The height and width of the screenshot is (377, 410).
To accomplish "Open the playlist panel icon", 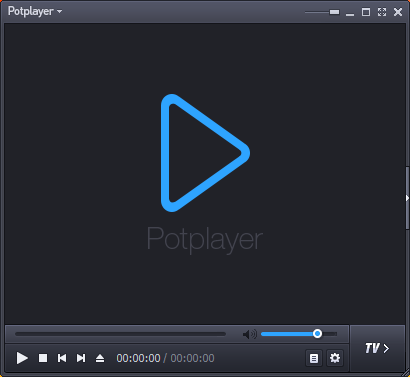I will [x=314, y=358].
